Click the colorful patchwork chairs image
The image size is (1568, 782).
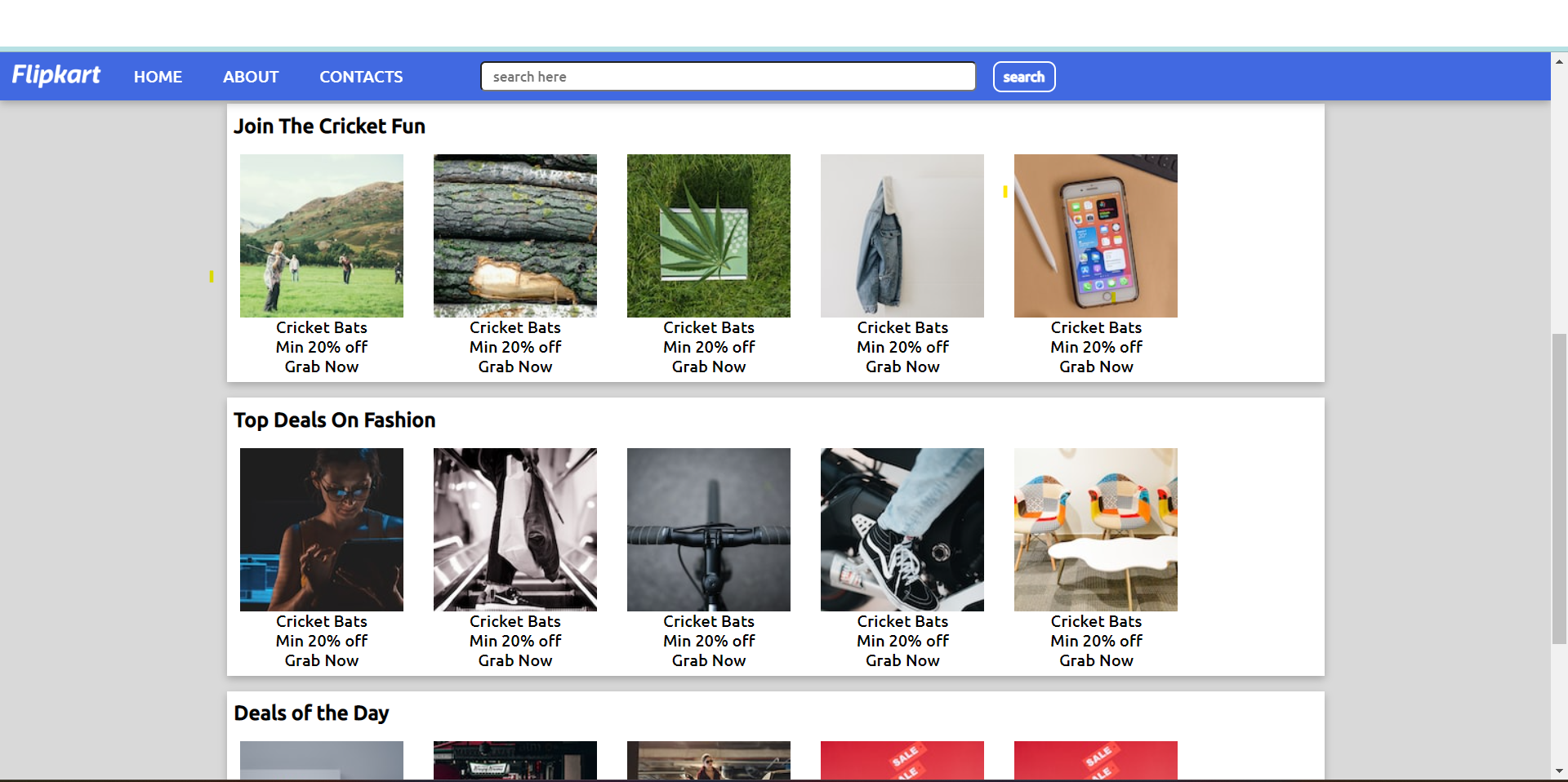1096,530
